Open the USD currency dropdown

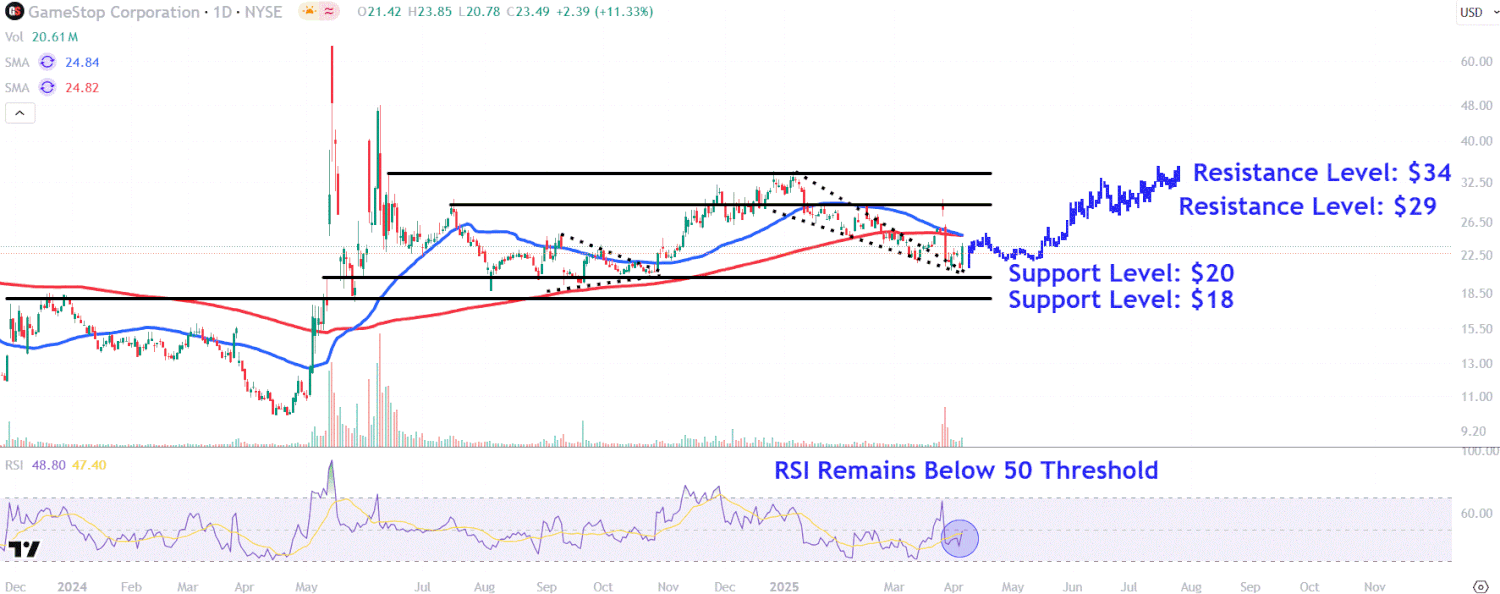[1471, 12]
